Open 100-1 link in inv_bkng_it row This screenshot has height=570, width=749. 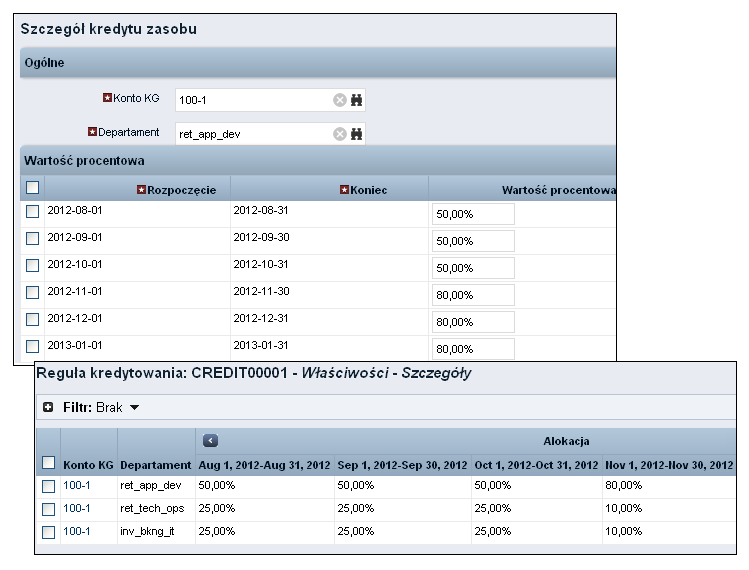76,531
